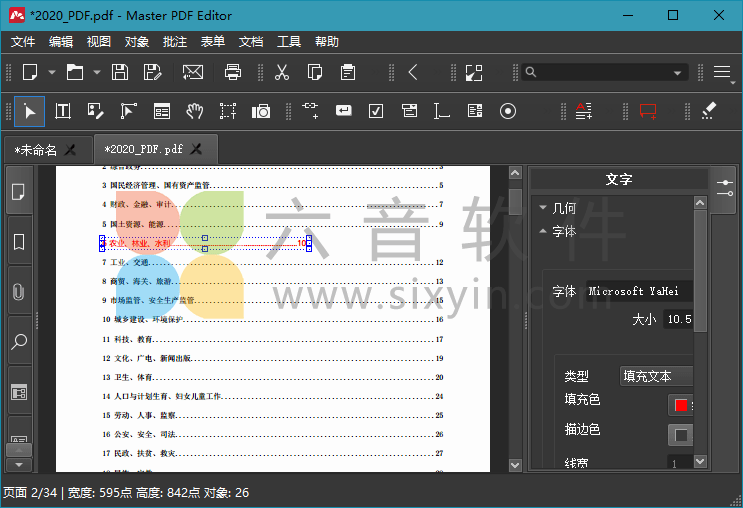Edit the font size 10.5 field
The height and width of the screenshot is (508, 743).
click(678, 319)
